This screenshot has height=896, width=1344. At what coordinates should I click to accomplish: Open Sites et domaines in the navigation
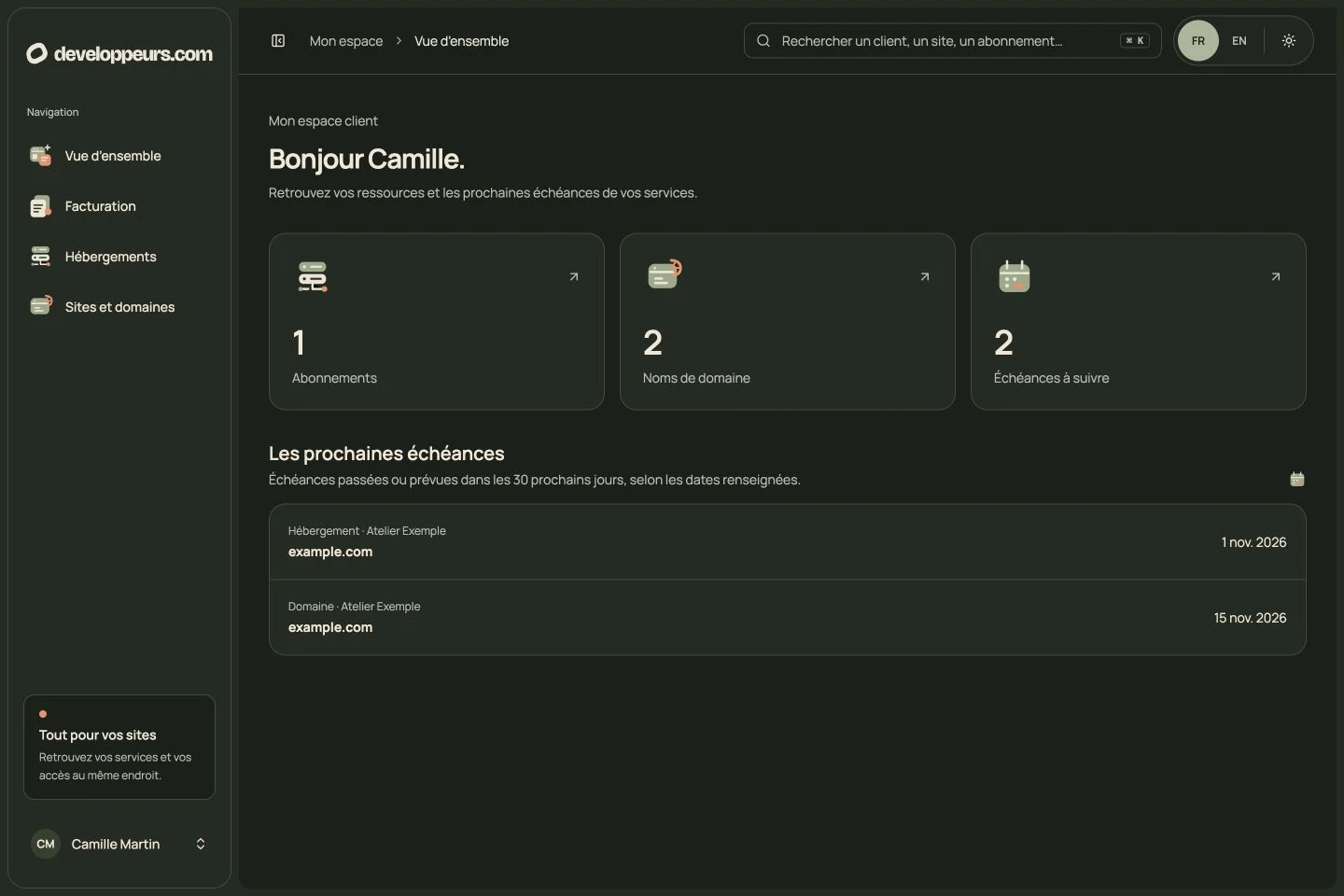(x=119, y=307)
